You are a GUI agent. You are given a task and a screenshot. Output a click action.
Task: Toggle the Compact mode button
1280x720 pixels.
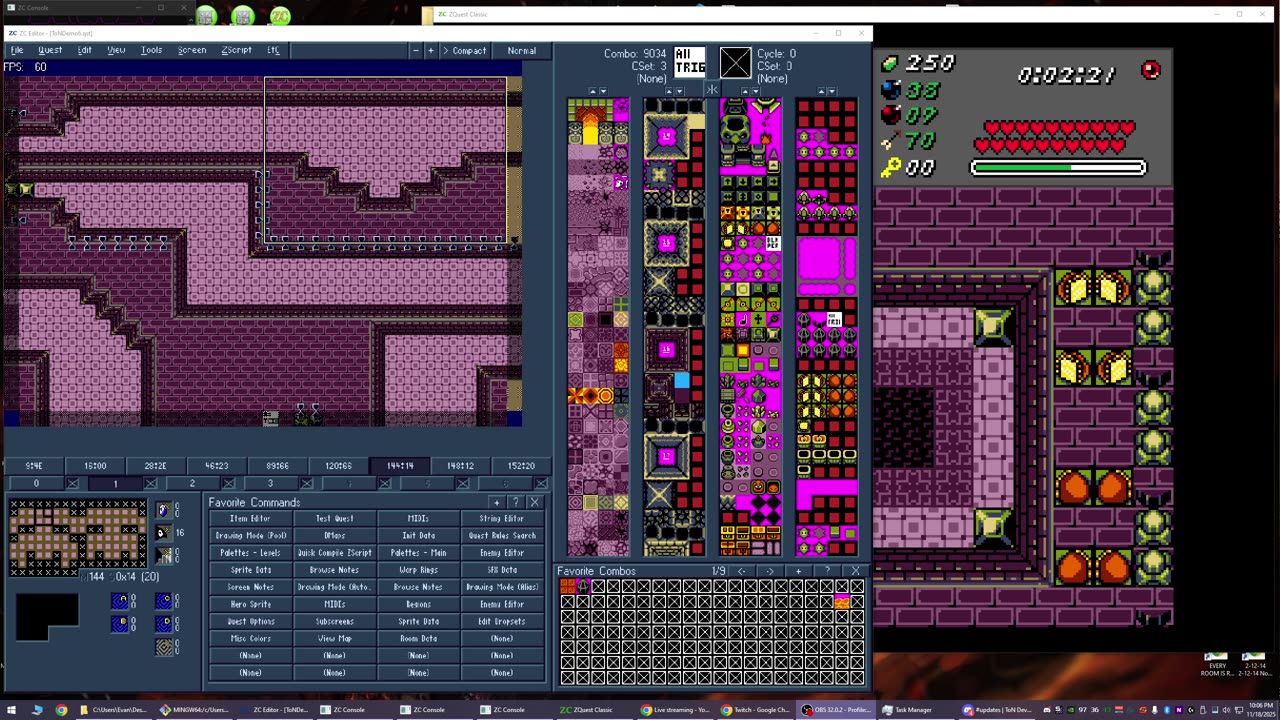(464, 51)
